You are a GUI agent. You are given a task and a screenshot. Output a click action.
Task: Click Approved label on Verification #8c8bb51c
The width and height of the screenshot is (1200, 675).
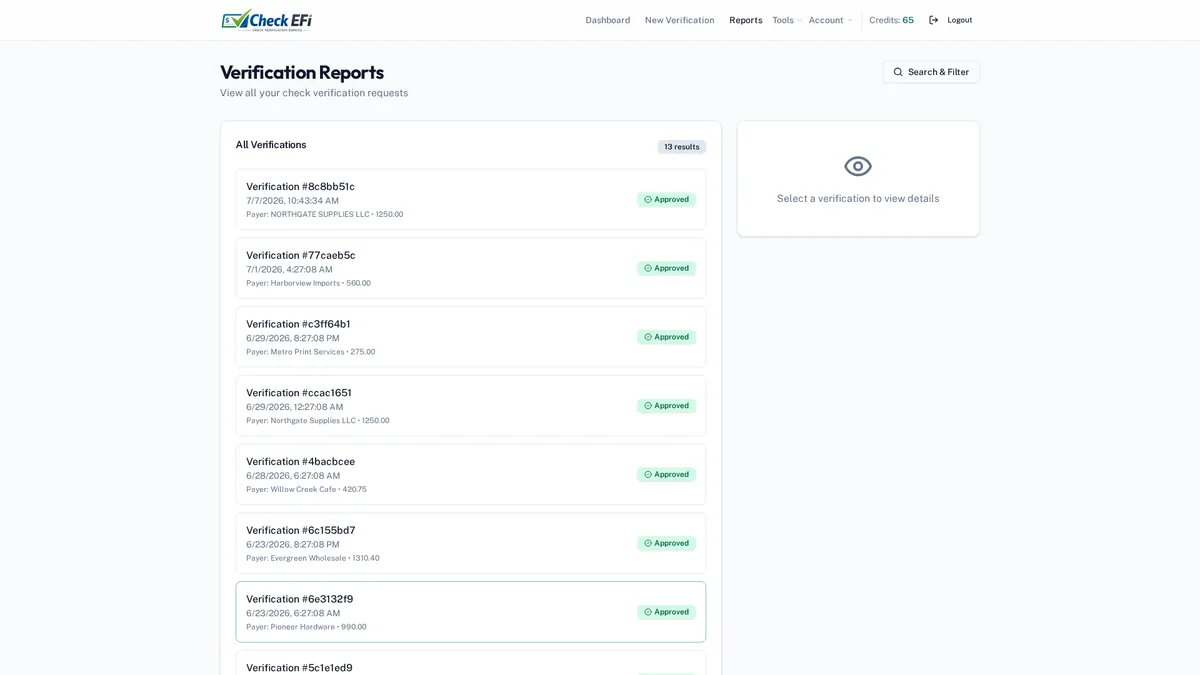672,200
